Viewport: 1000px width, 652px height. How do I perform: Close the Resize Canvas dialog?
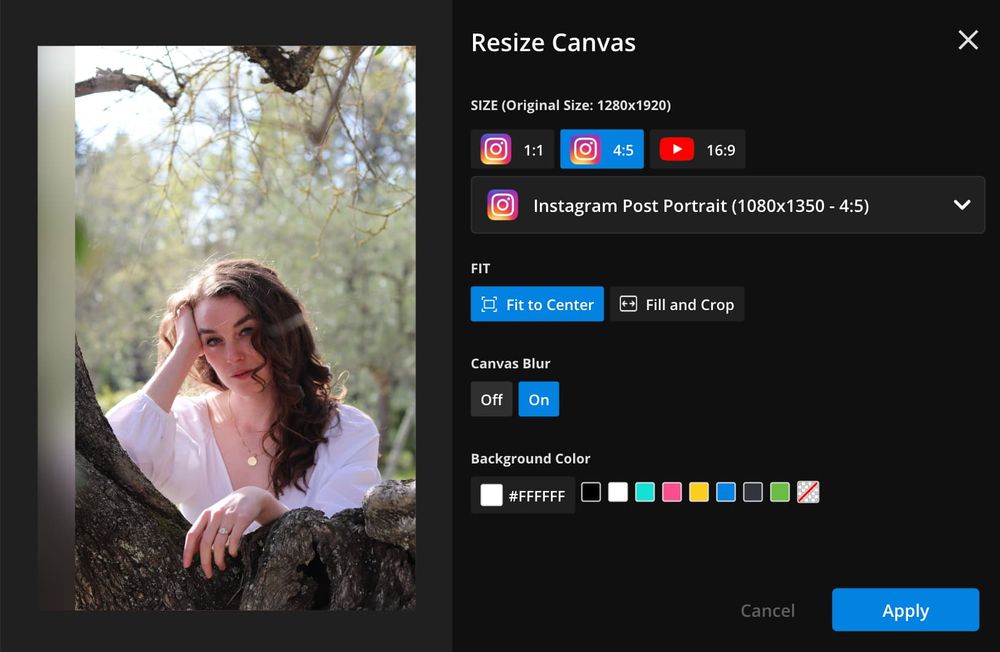coord(967,40)
